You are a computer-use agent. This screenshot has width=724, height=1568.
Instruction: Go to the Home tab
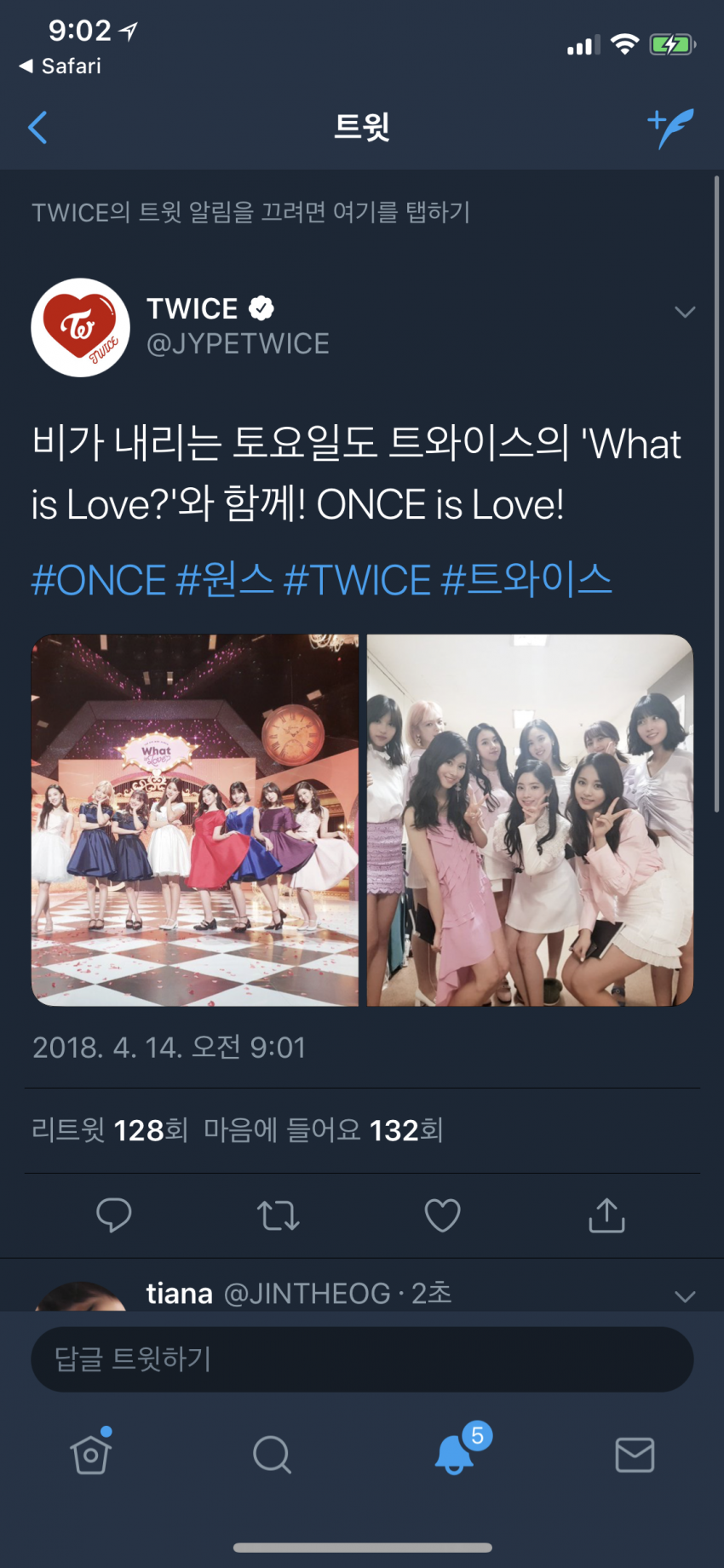coord(91,1453)
